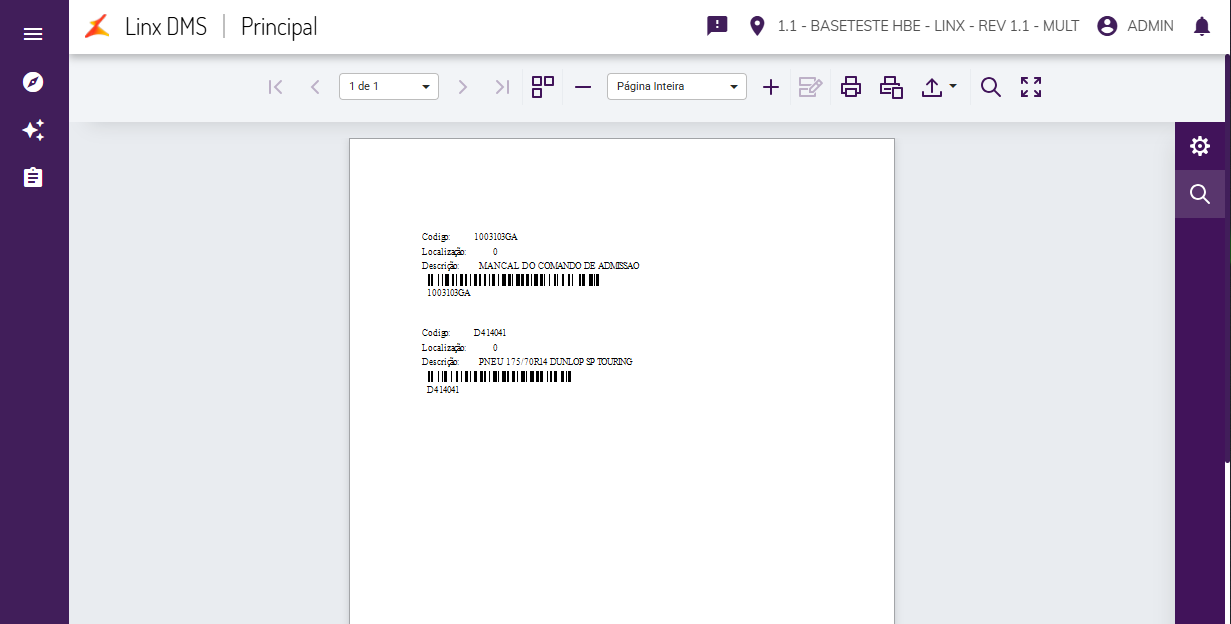Go to next page of report
The width and height of the screenshot is (1231, 624).
point(462,87)
